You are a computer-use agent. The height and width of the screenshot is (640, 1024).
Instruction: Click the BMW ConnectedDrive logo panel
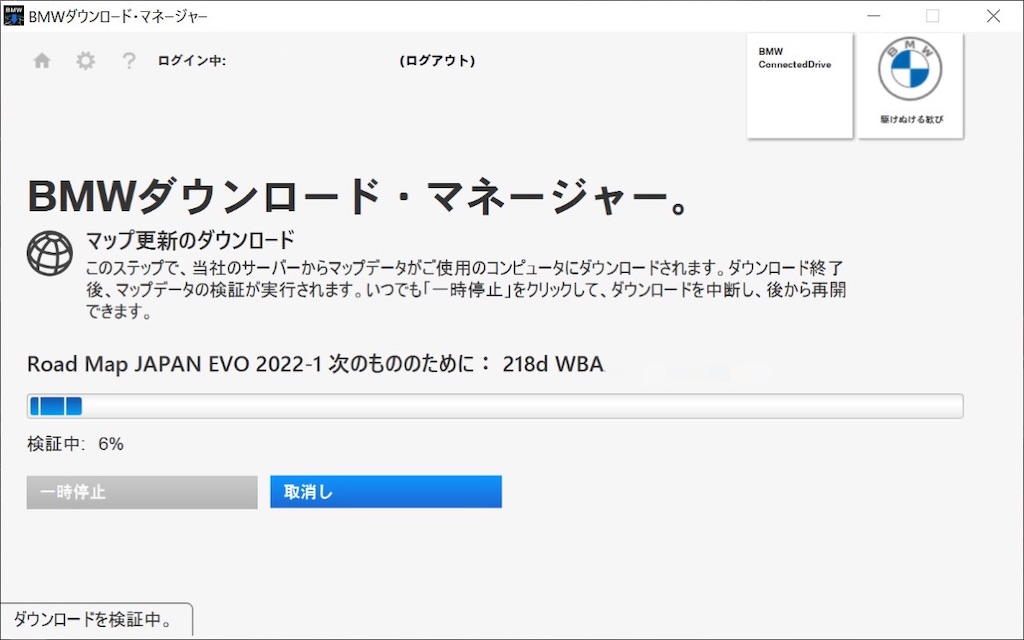pyautogui.click(x=798, y=85)
